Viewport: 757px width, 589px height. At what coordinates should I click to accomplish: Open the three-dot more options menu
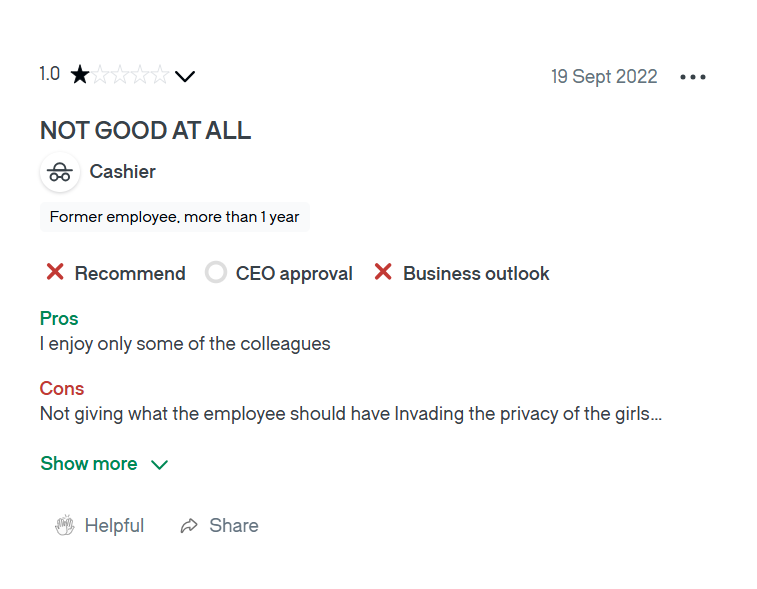pyautogui.click(x=693, y=77)
